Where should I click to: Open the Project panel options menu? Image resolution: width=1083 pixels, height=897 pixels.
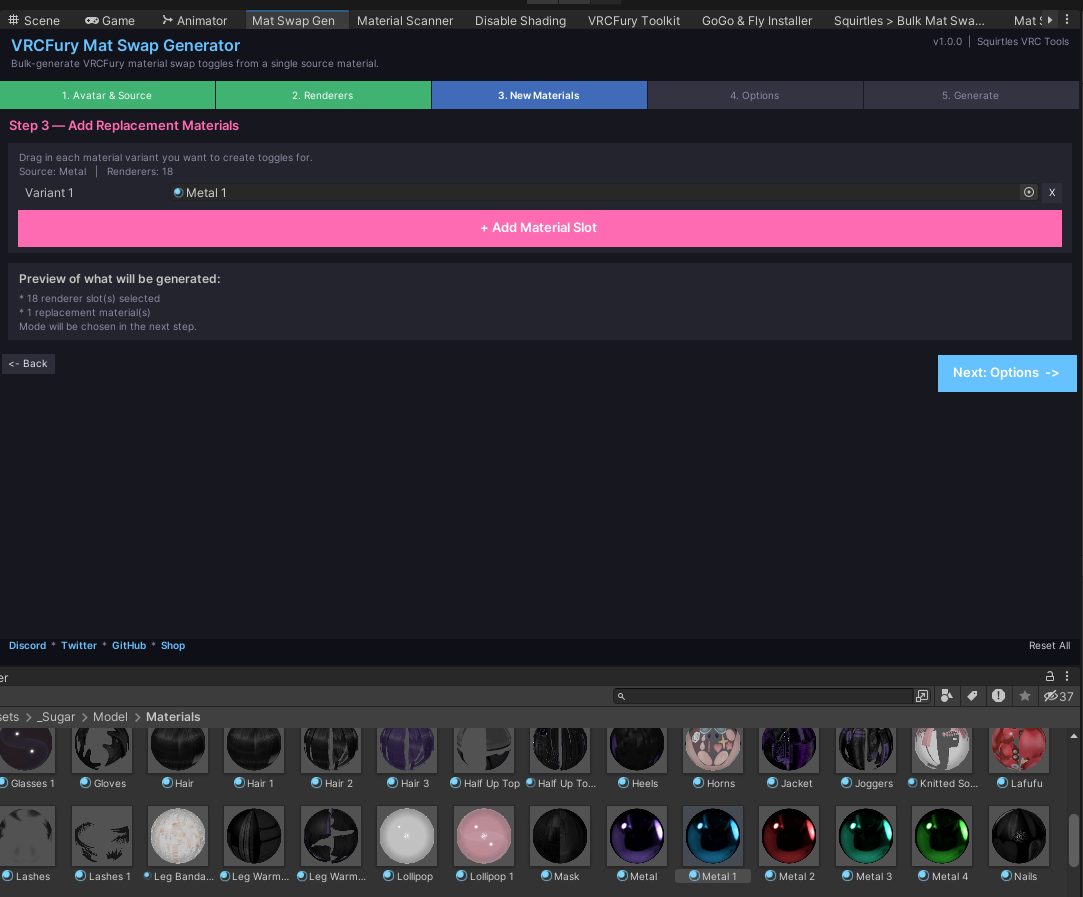1067,676
